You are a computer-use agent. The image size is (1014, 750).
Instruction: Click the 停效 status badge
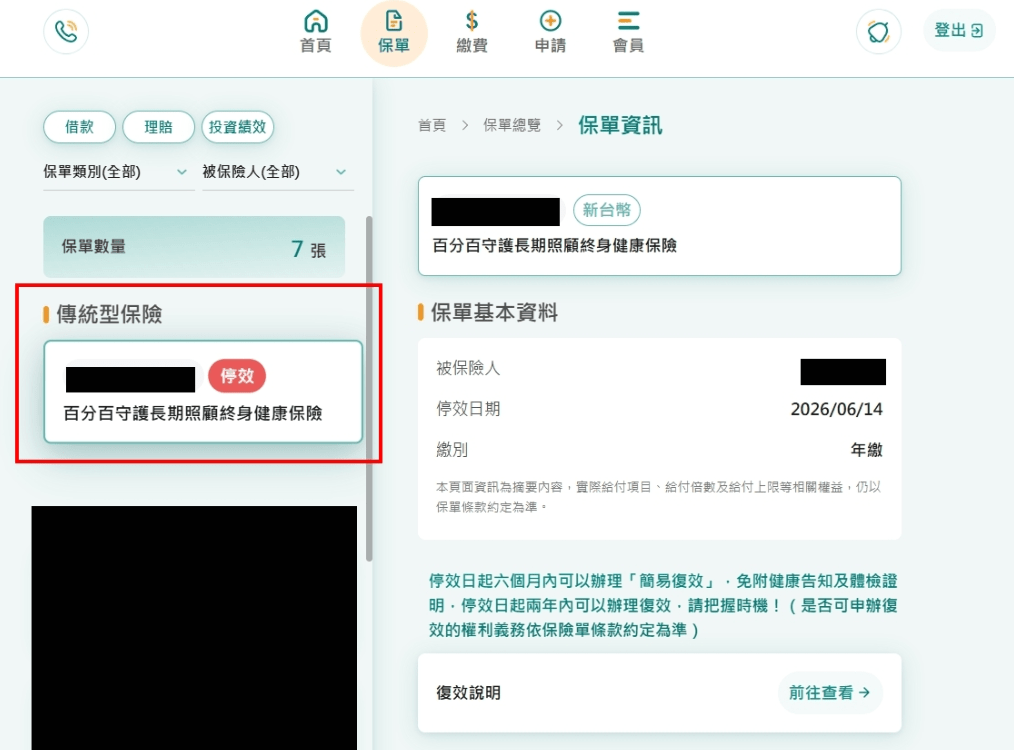coord(237,376)
